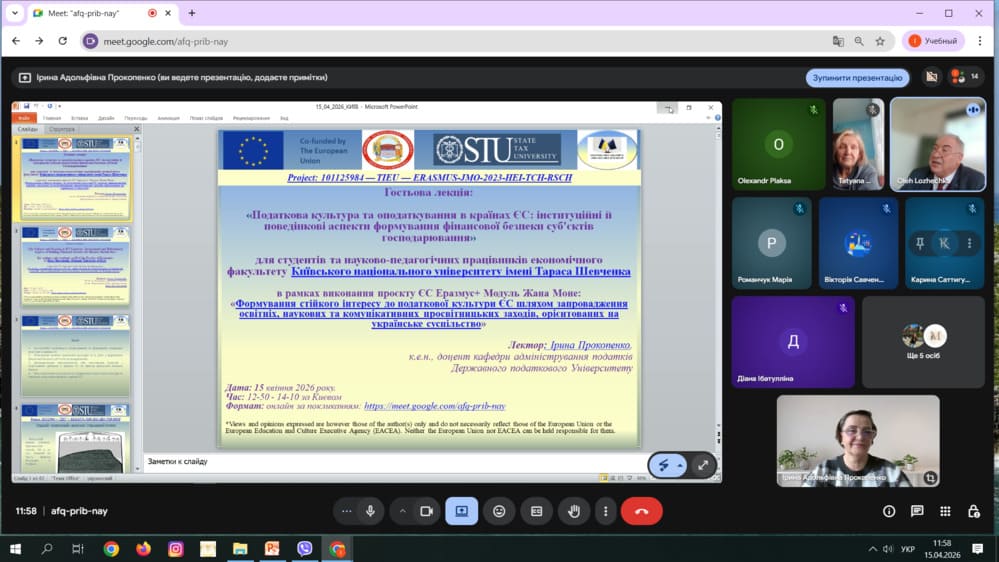Hang up with the red leave call button
This screenshot has width=999, height=562.
pos(641,511)
